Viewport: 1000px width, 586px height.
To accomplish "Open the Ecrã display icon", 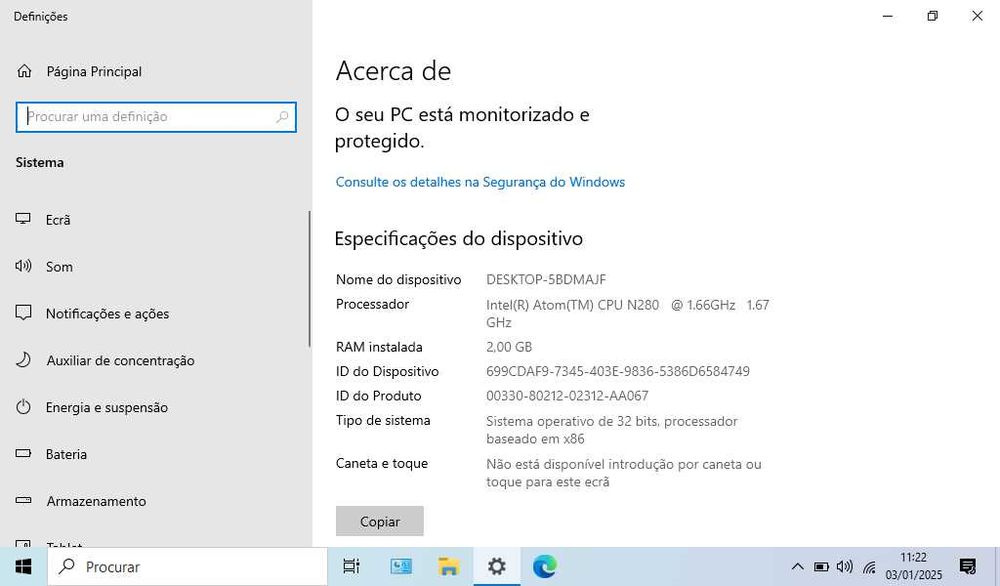I will pyautogui.click(x=23, y=219).
